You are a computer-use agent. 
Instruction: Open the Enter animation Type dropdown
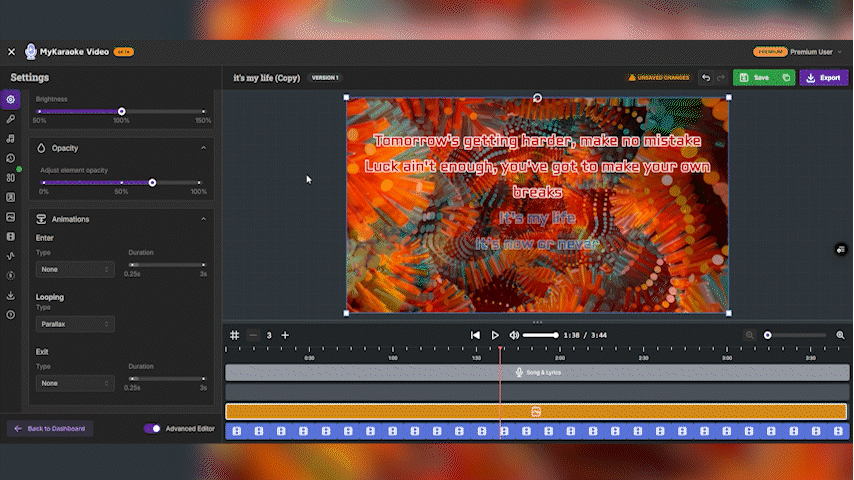(x=75, y=269)
